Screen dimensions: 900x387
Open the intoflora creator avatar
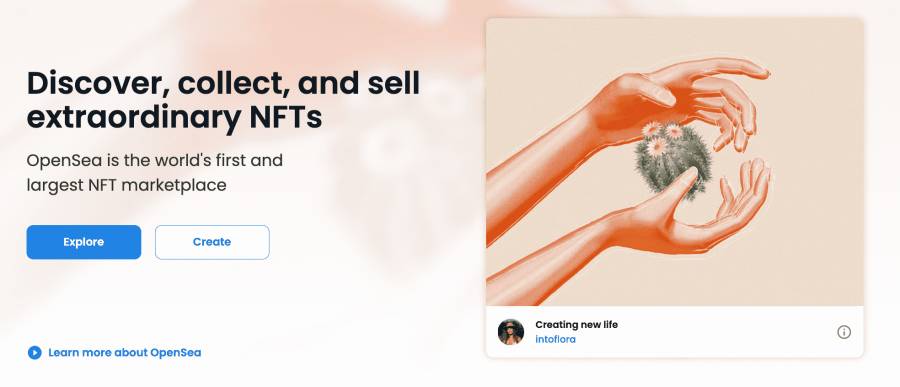[511, 332]
